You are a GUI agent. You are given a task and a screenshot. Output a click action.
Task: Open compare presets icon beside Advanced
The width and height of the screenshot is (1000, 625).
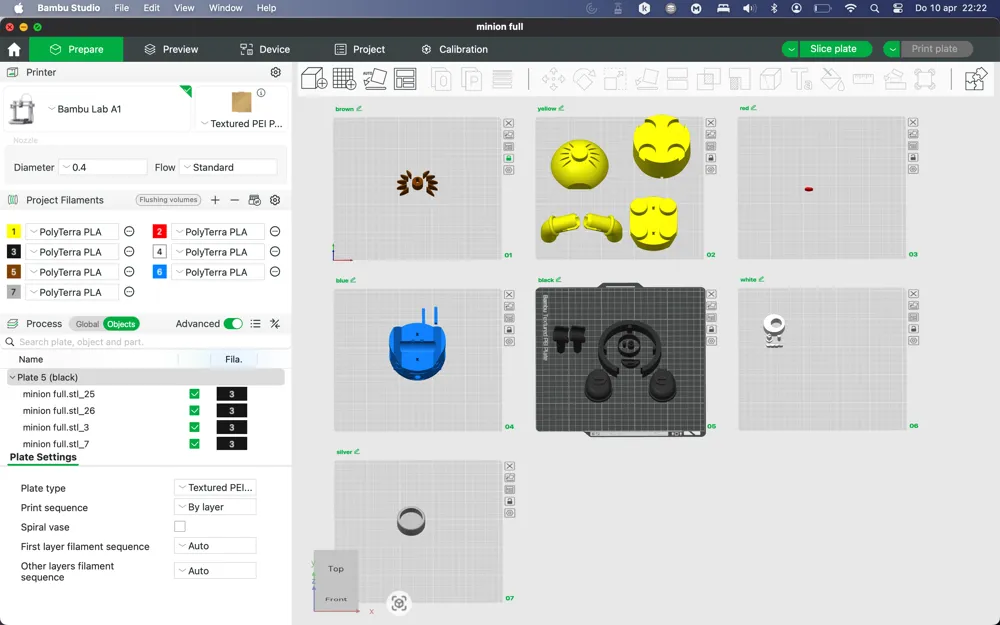point(275,324)
